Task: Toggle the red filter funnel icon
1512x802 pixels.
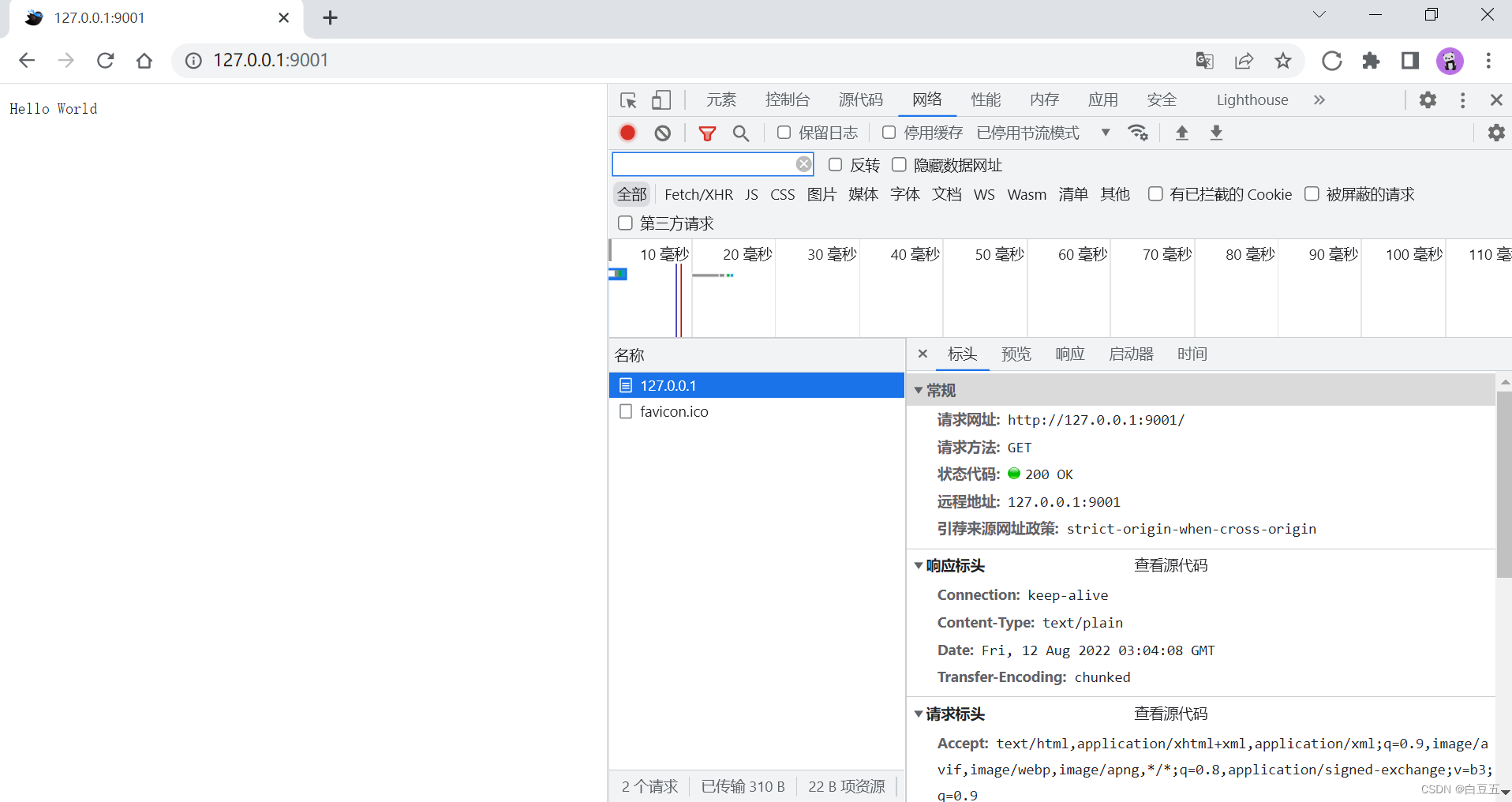Action: [707, 133]
